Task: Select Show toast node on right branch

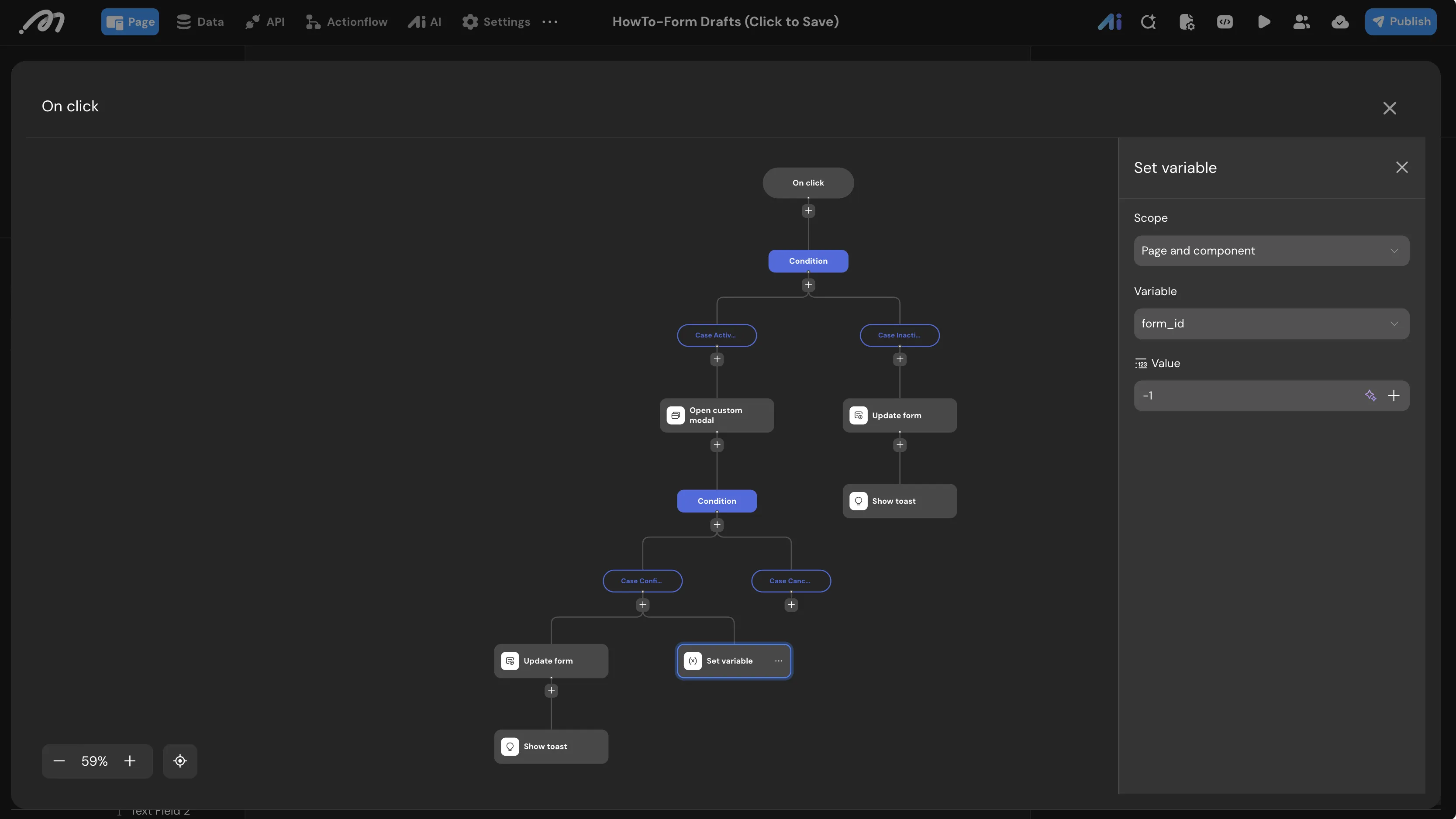Action: coord(899,501)
